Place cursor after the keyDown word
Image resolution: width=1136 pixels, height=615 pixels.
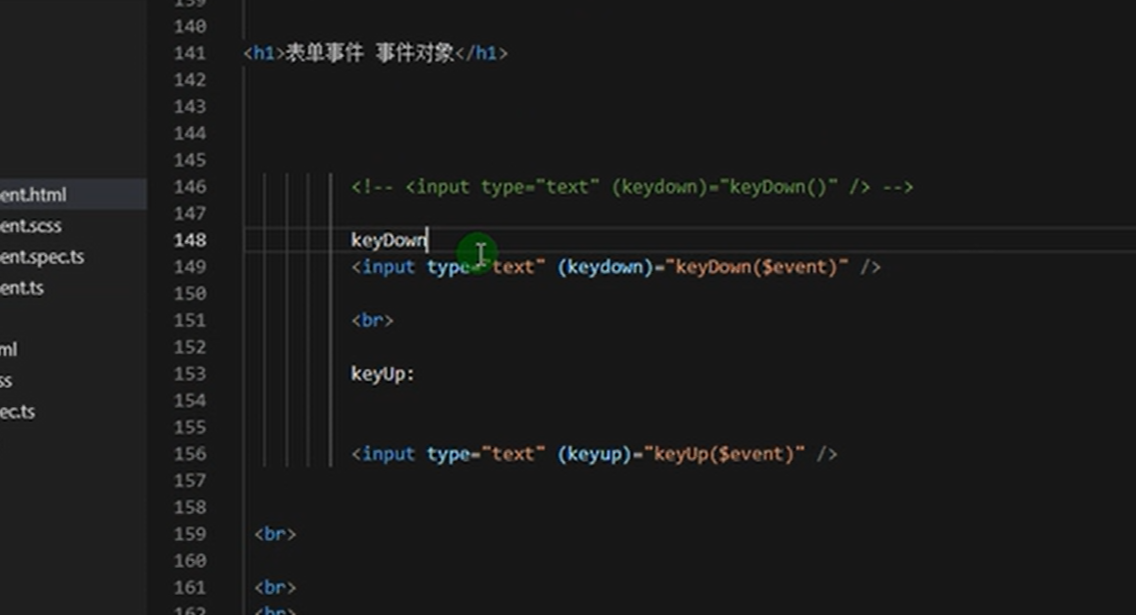point(428,240)
